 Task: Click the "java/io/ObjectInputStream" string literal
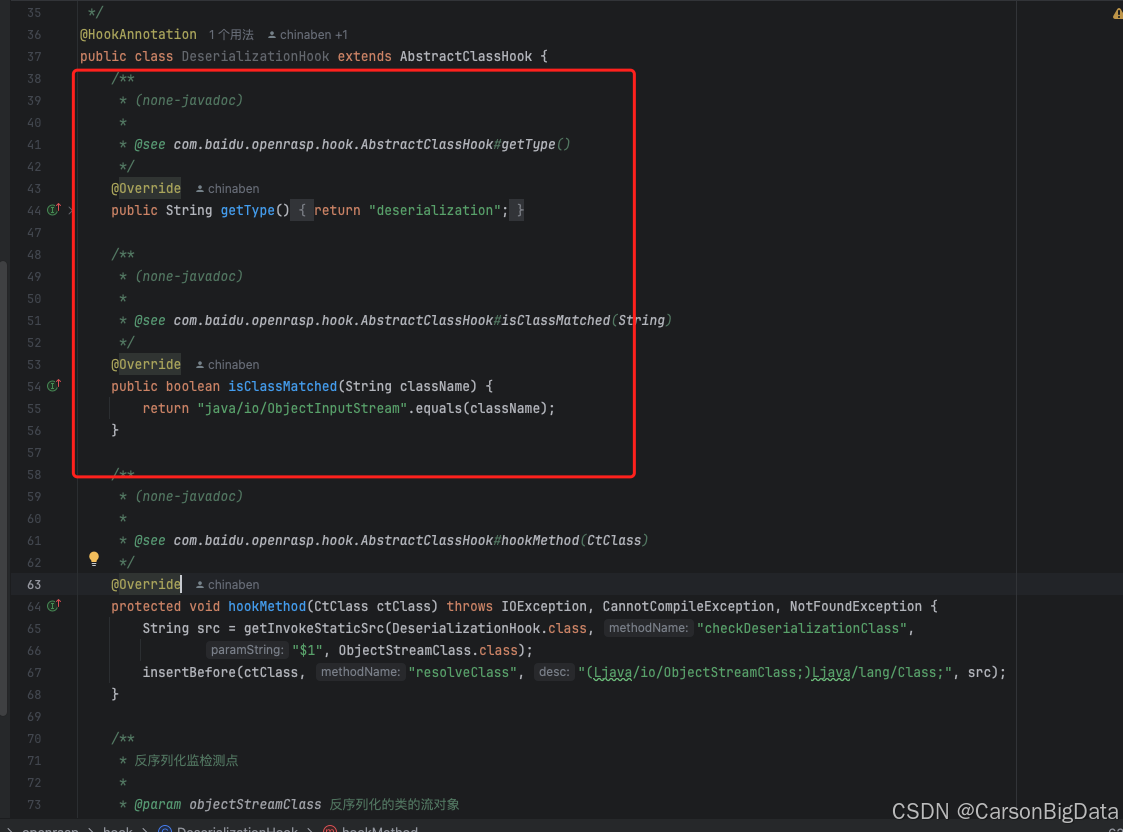[x=302, y=409]
